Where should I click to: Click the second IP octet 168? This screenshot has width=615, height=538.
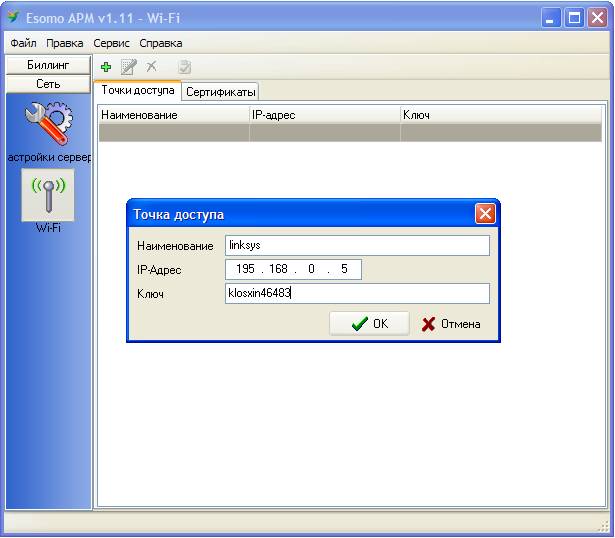[x=278, y=269]
